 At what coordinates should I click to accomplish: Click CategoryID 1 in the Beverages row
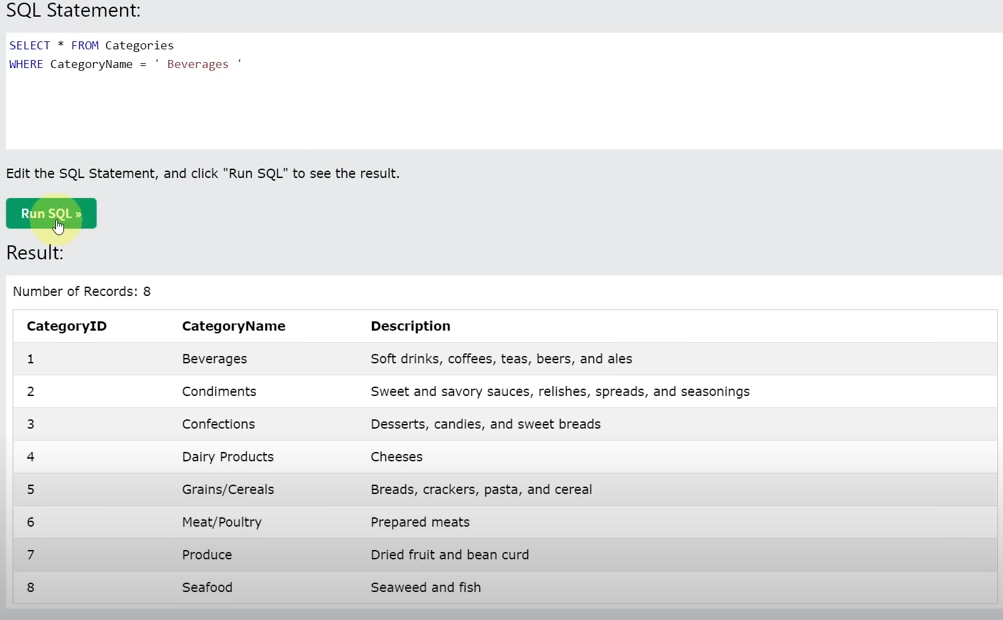tap(30, 359)
